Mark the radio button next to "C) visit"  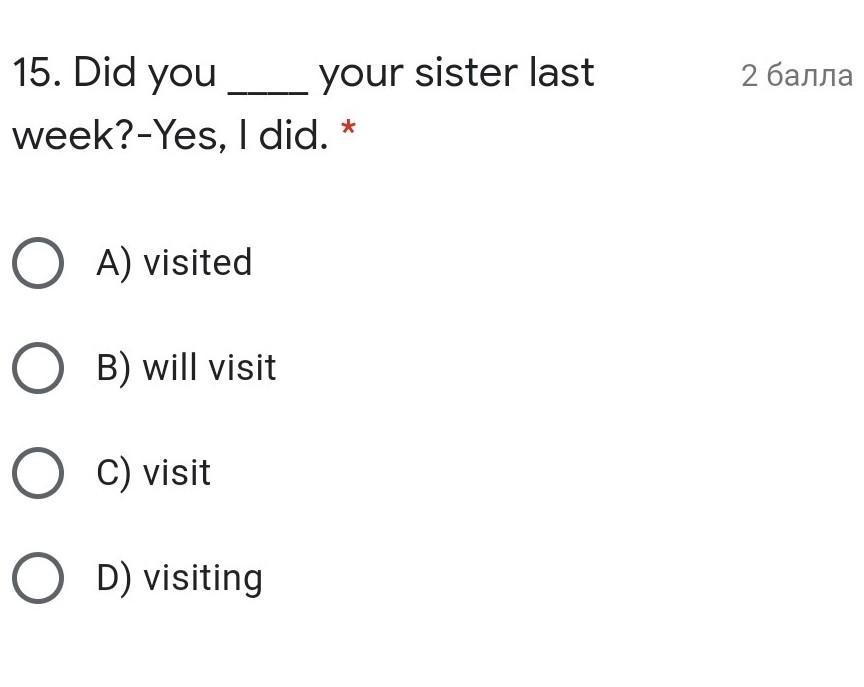pyautogui.click(x=38, y=473)
